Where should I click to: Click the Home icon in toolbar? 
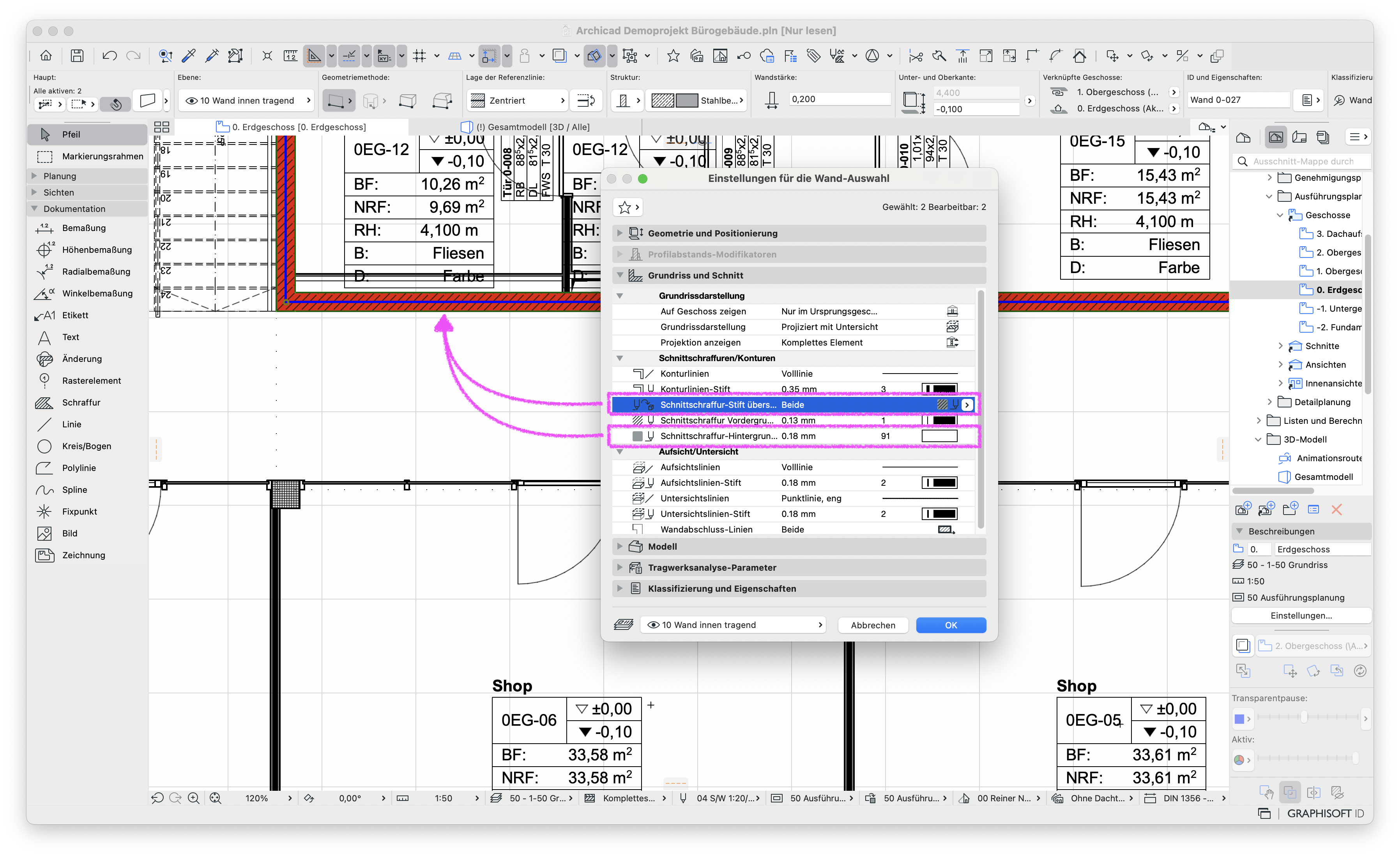tap(46, 56)
